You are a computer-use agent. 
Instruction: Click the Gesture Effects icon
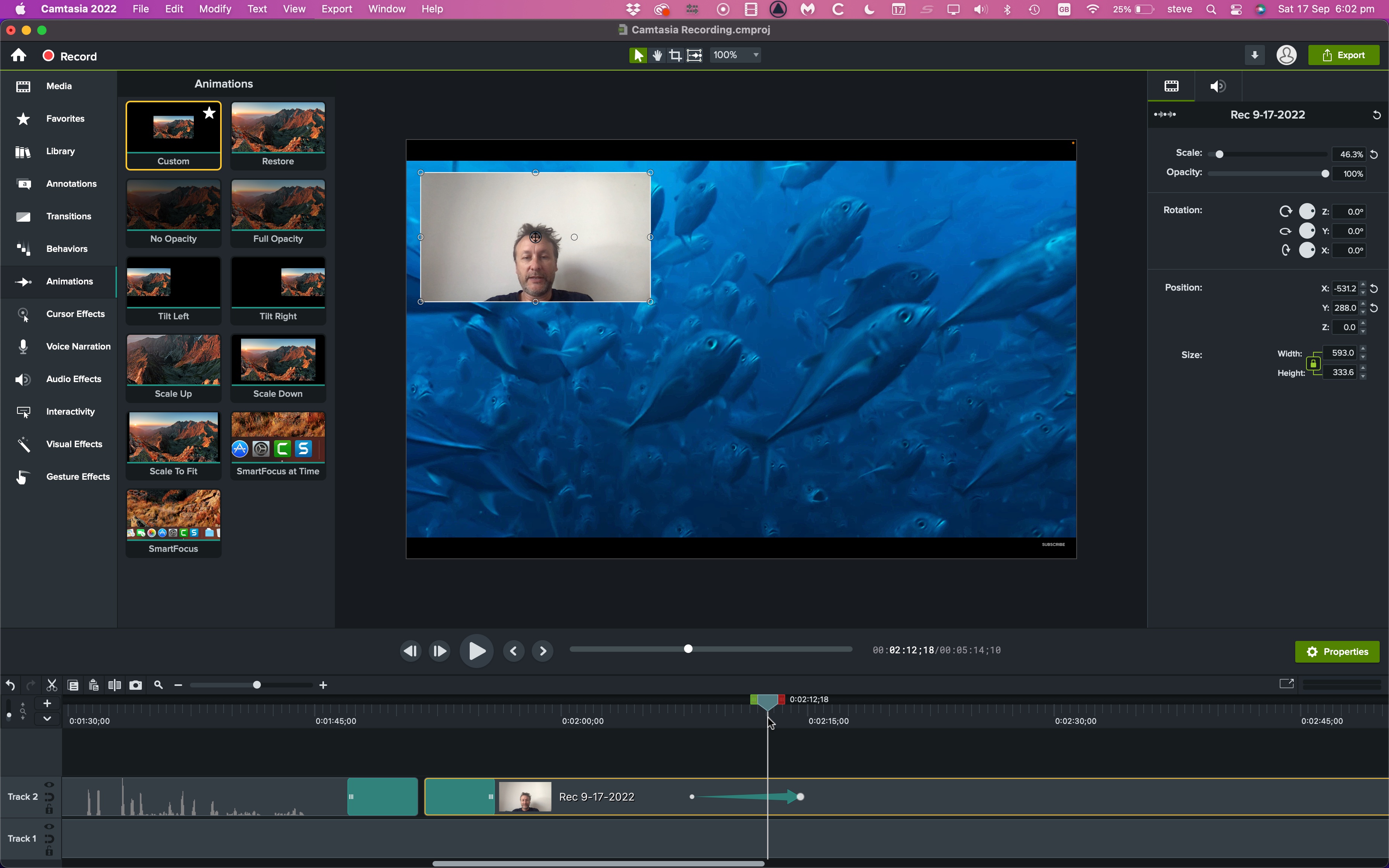[22, 476]
